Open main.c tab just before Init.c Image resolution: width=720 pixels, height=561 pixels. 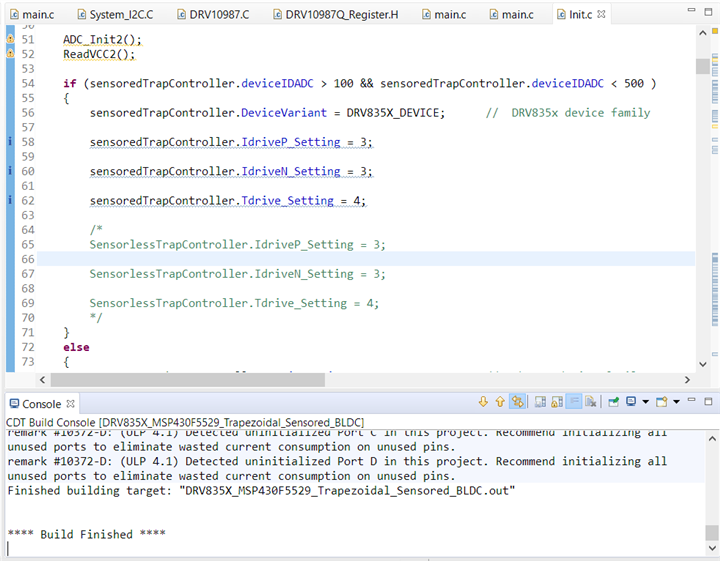[x=512, y=15]
